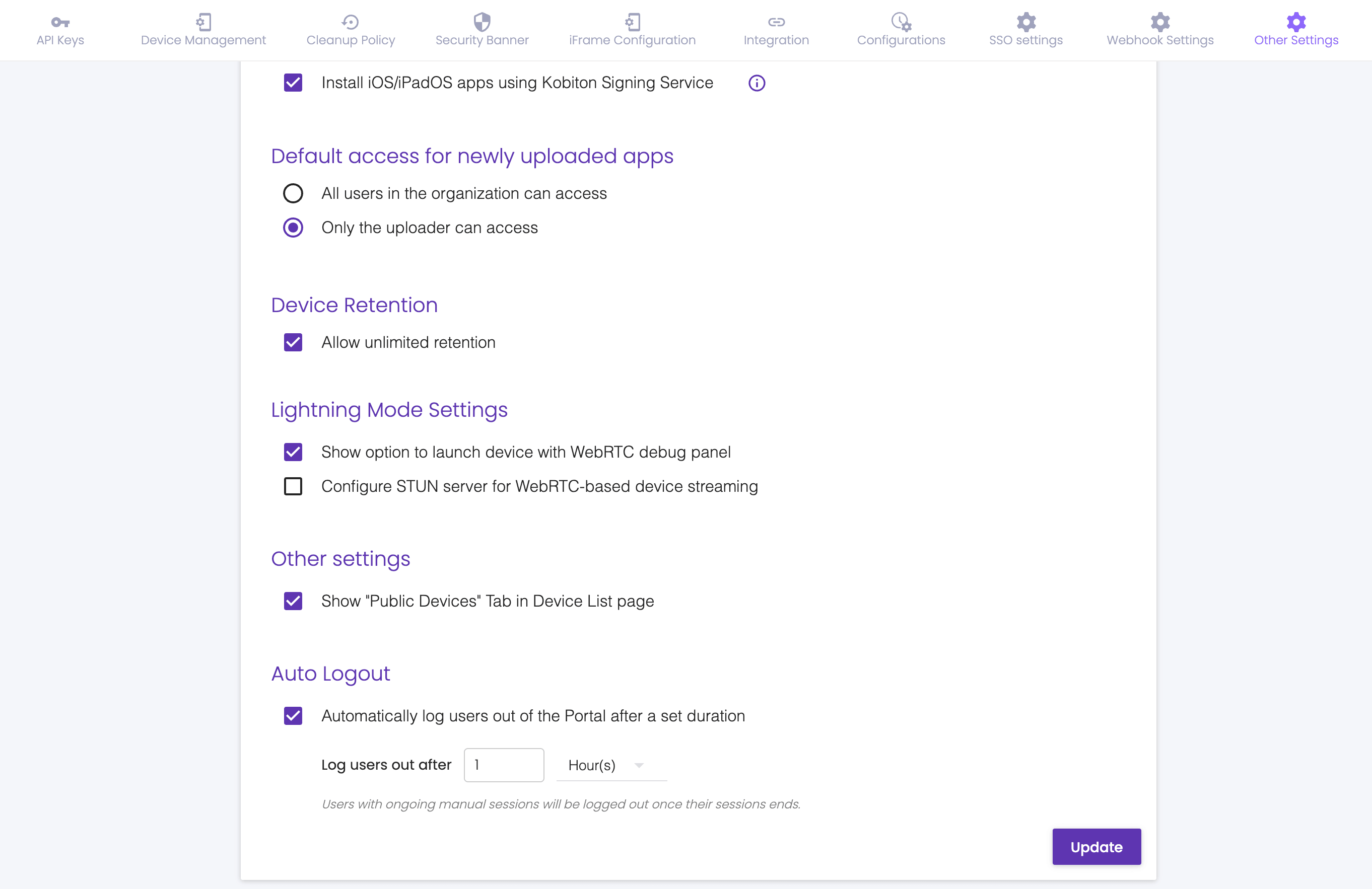Open info tooltip for Kobiton Signing Service
The width and height of the screenshot is (1372, 889).
coord(757,83)
